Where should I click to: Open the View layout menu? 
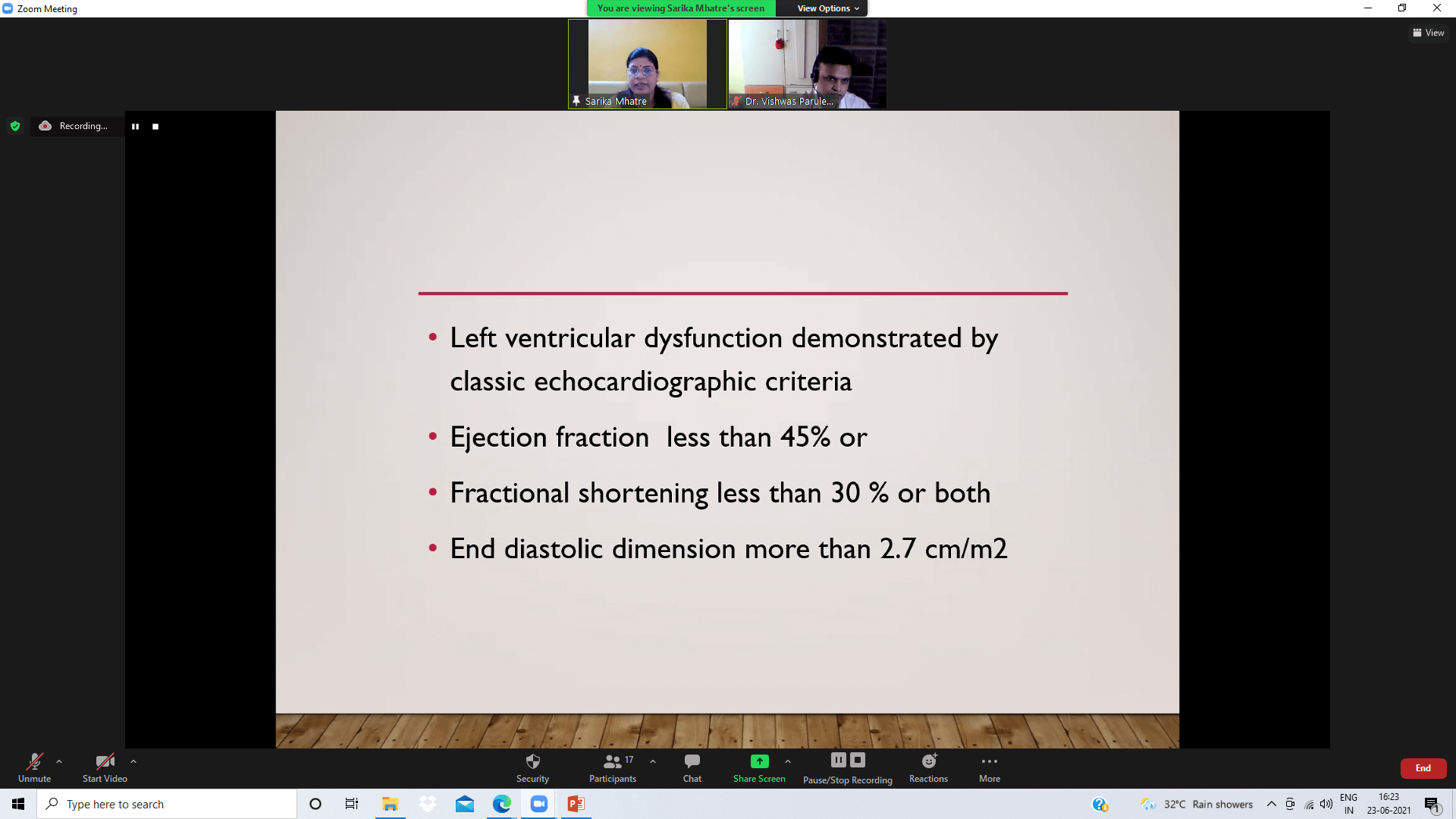1429,33
